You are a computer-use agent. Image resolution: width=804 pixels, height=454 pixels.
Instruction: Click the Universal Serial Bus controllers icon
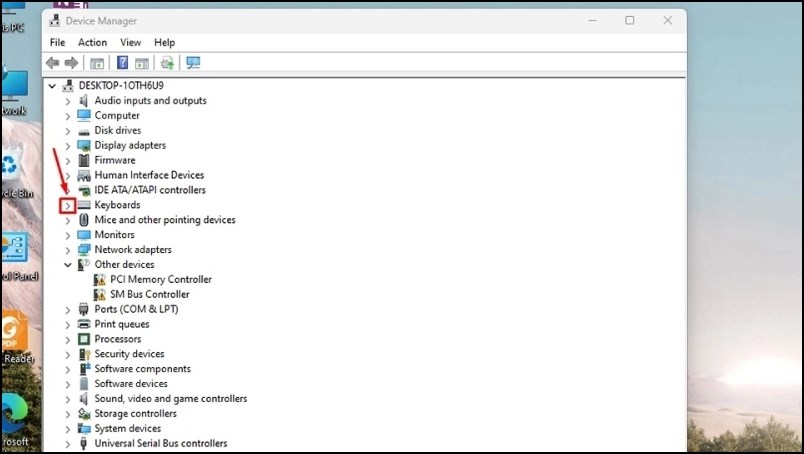(84, 443)
